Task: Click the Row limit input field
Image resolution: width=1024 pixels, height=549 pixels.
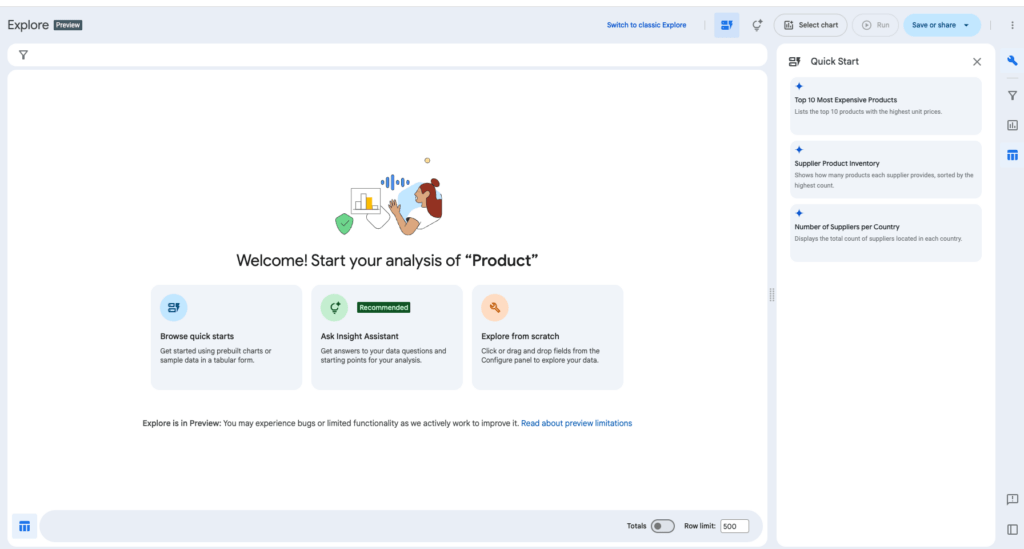Action: pos(734,526)
